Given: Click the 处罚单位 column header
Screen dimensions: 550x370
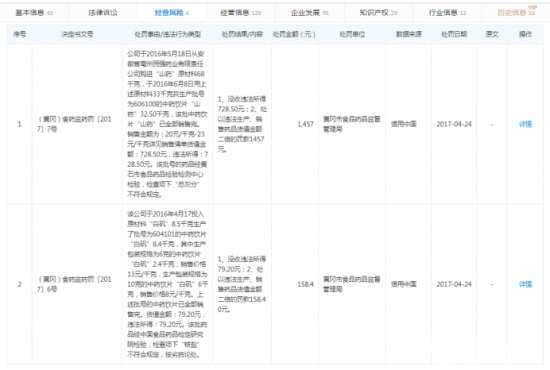Looking at the screenshot, I should point(352,34).
